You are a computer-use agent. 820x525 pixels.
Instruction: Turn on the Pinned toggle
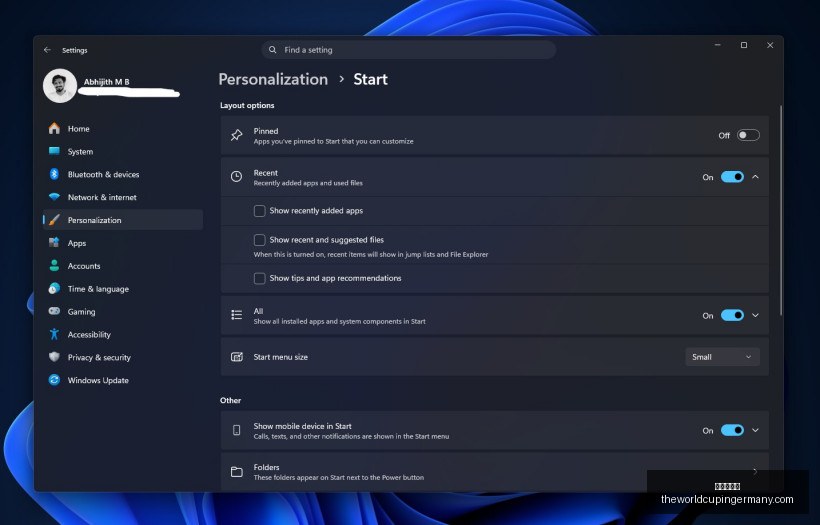pos(748,135)
